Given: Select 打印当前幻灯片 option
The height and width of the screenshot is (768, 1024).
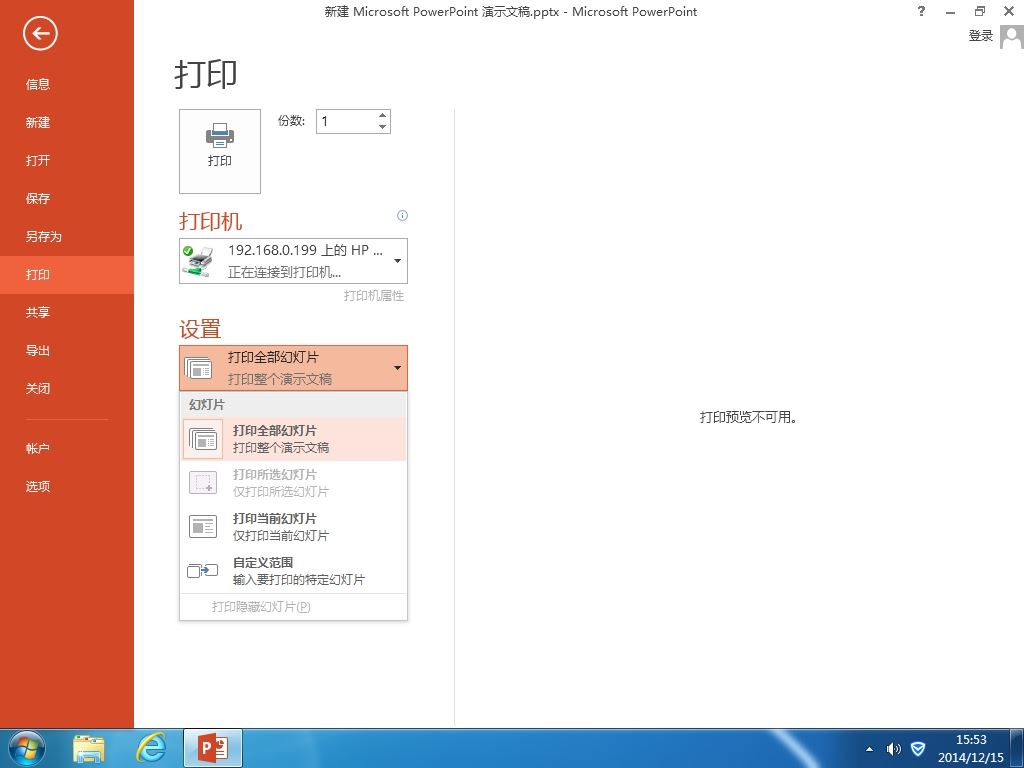Looking at the screenshot, I should tap(293, 526).
